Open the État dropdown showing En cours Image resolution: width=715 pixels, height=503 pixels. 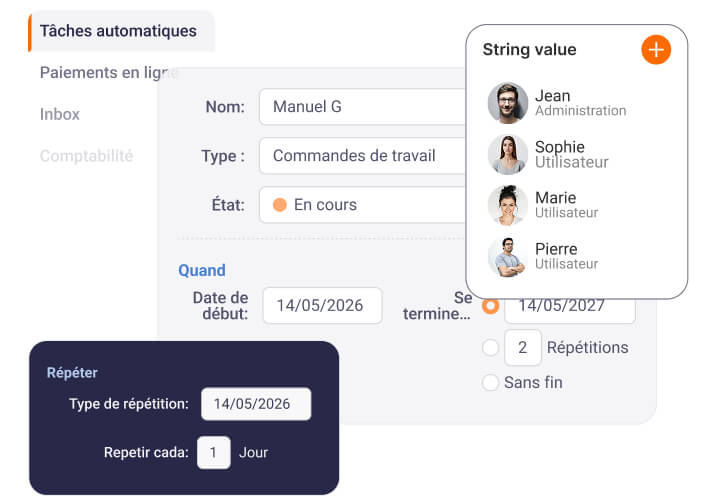[x=362, y=205]
